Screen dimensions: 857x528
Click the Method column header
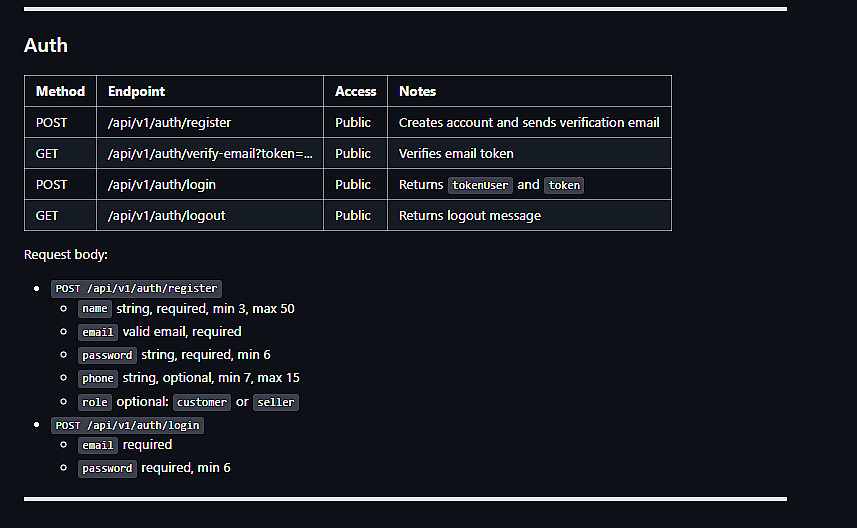(60, 91)
